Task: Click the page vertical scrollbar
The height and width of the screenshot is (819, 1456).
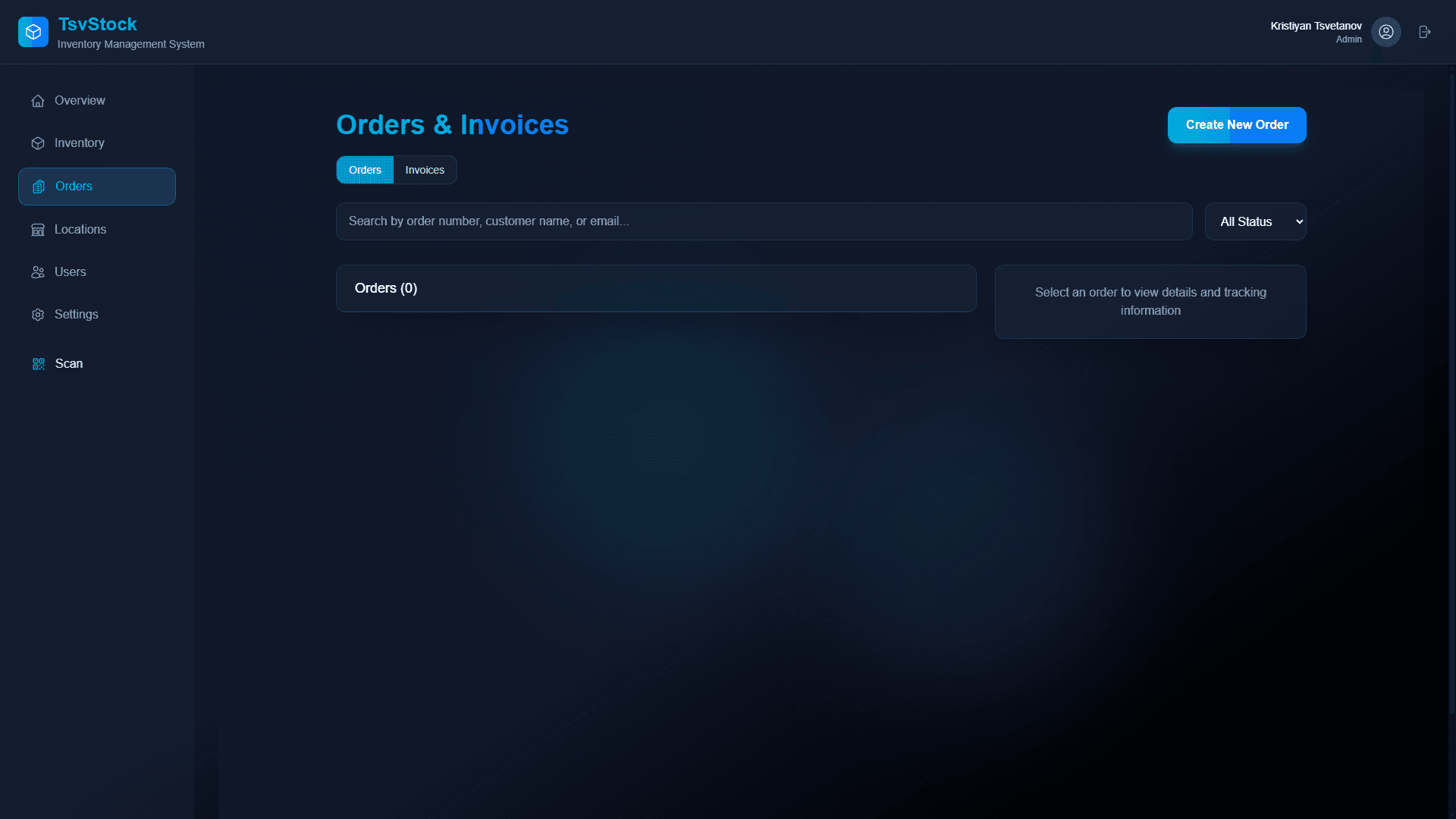Action: 1451,394
